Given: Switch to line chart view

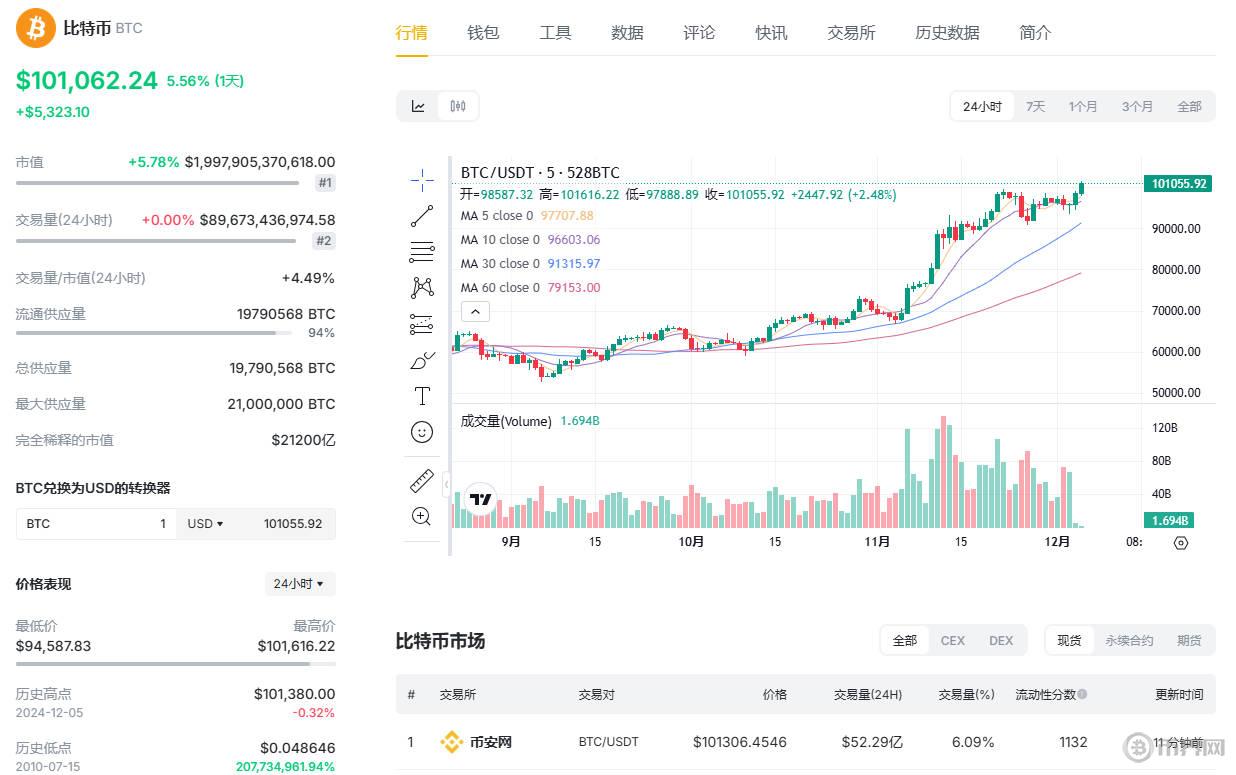Looking at the screenshot, I should coord(418,106).
